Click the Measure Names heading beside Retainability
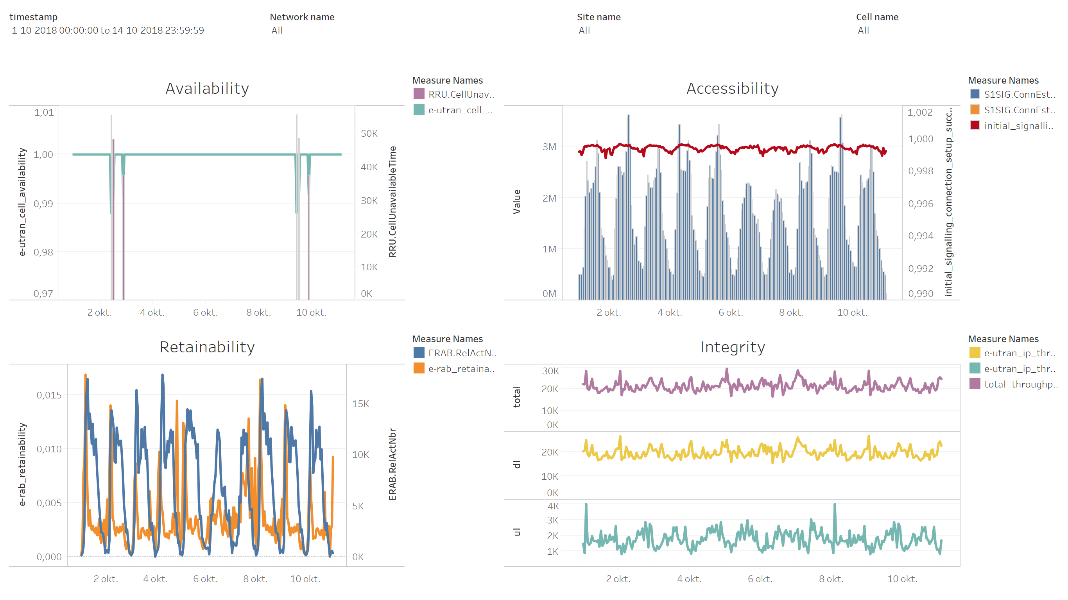 (x=447, y=339)
